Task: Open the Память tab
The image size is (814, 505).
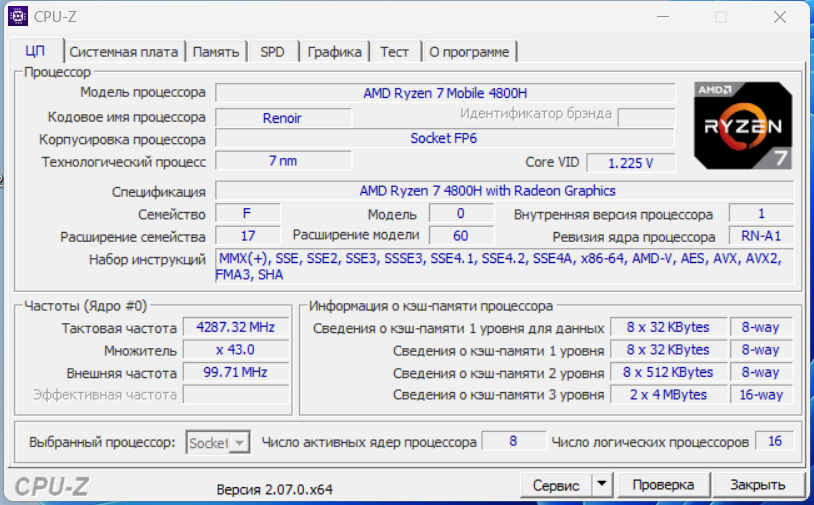Action: pyautogui.click(x=215, y=52)
